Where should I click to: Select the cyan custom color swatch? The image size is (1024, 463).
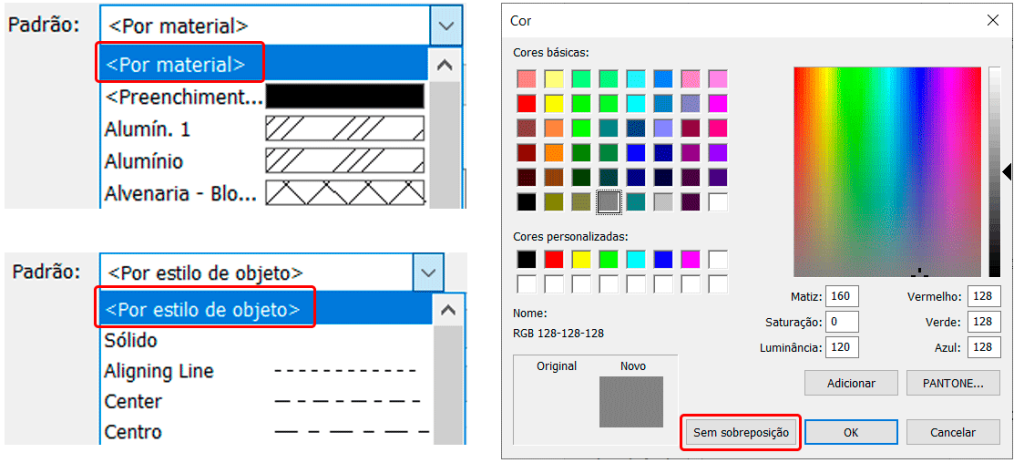click(x=636, y=259)
